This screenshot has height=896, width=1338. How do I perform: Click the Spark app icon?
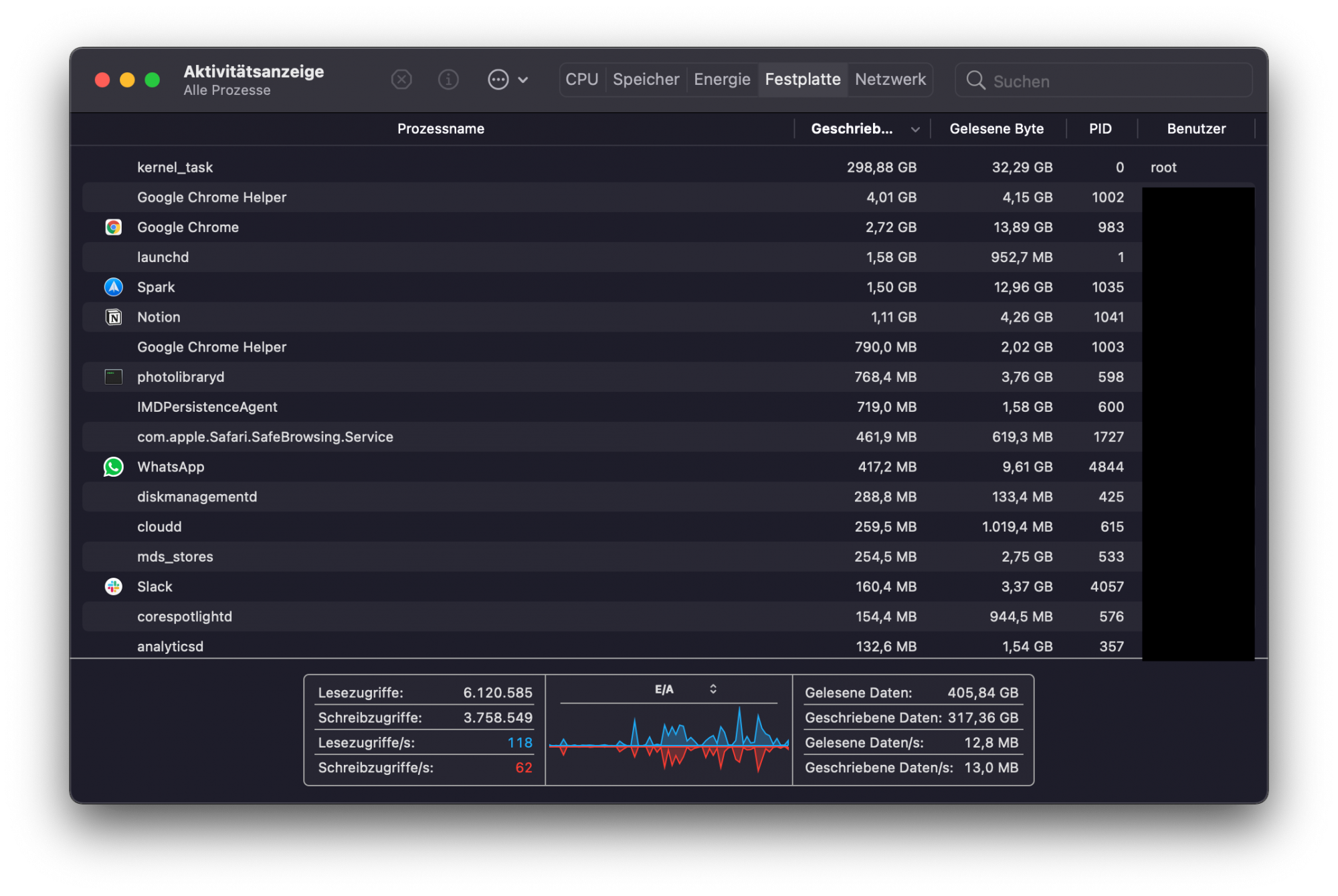click(x=114, y=288)
